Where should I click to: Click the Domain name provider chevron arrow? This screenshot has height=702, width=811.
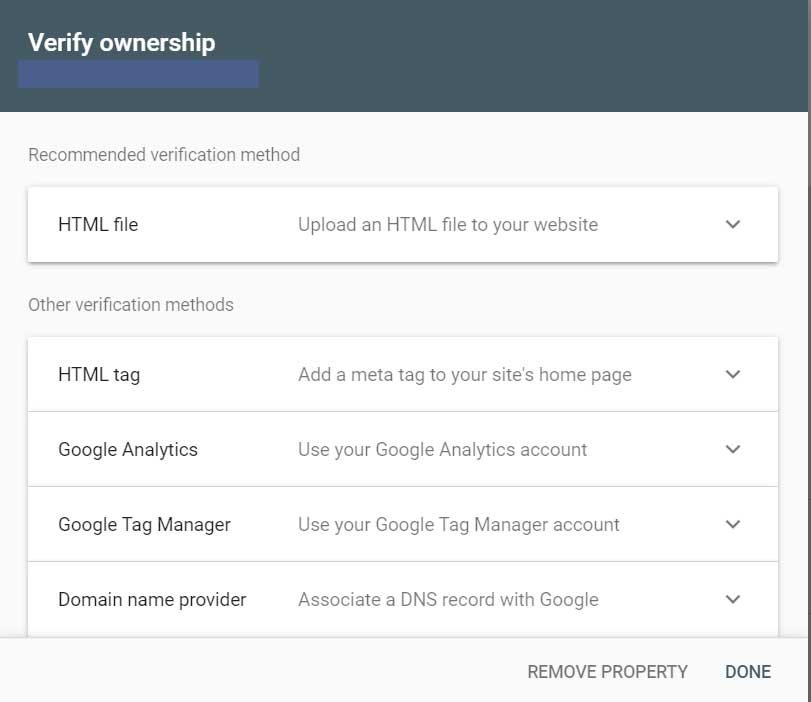[x=733, y=599]
